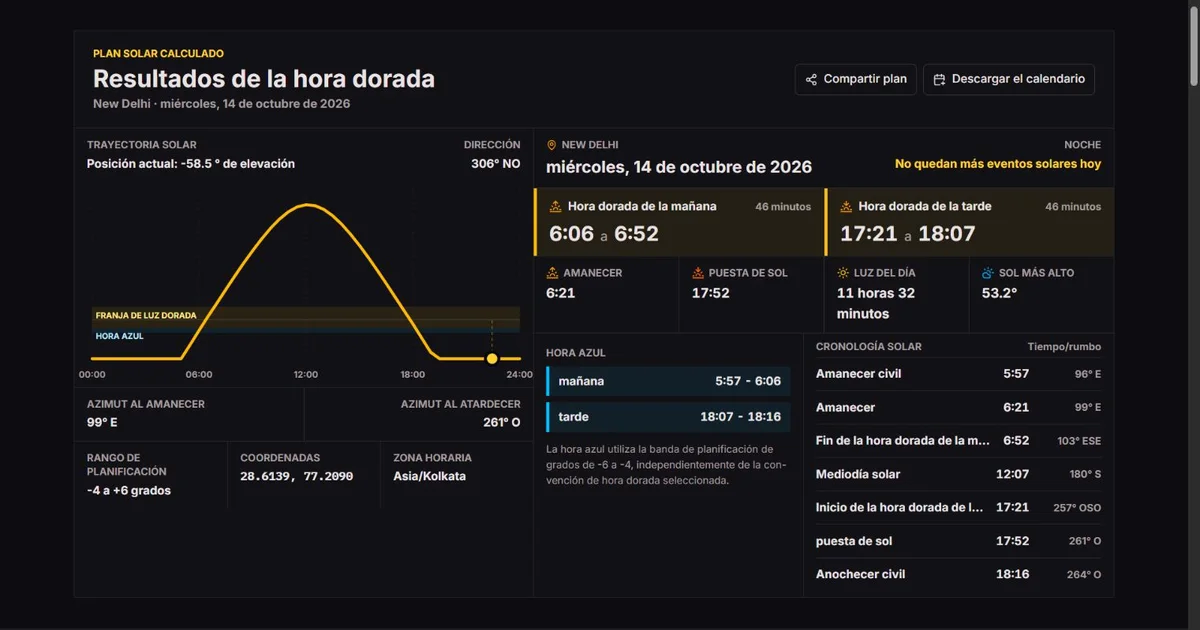This screenshot has height=630, width=1200.
Task: Click the location pin icon beside NEW DELHI
Action: pos(551,145)
